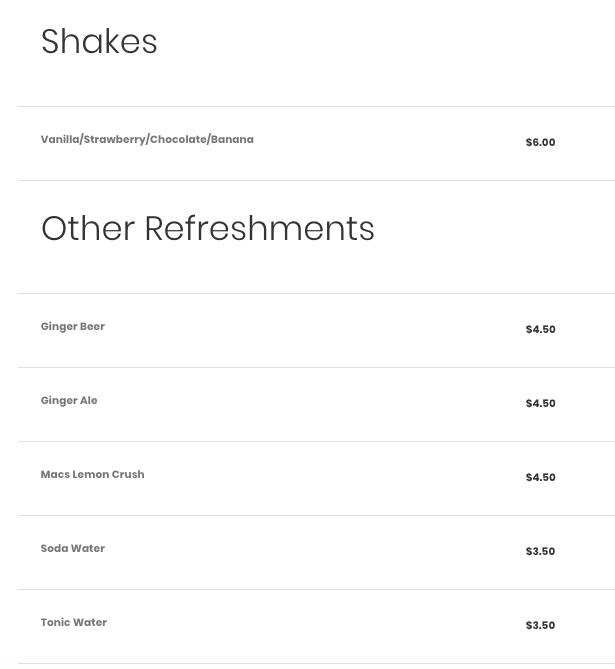Click the price next to Ginger Ale

tap(540, 404)
